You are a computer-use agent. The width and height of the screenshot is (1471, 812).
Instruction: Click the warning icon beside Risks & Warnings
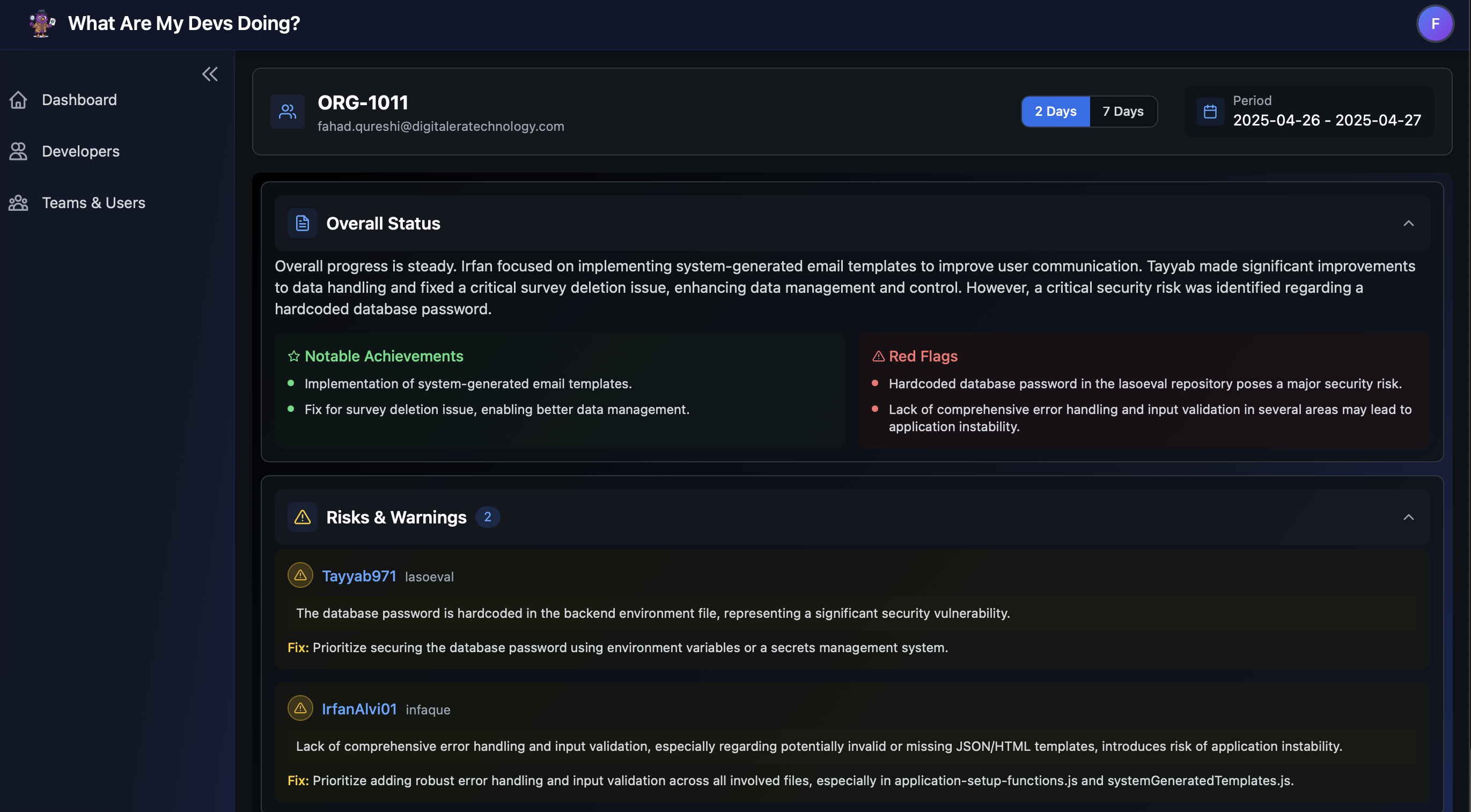(303, 518)
